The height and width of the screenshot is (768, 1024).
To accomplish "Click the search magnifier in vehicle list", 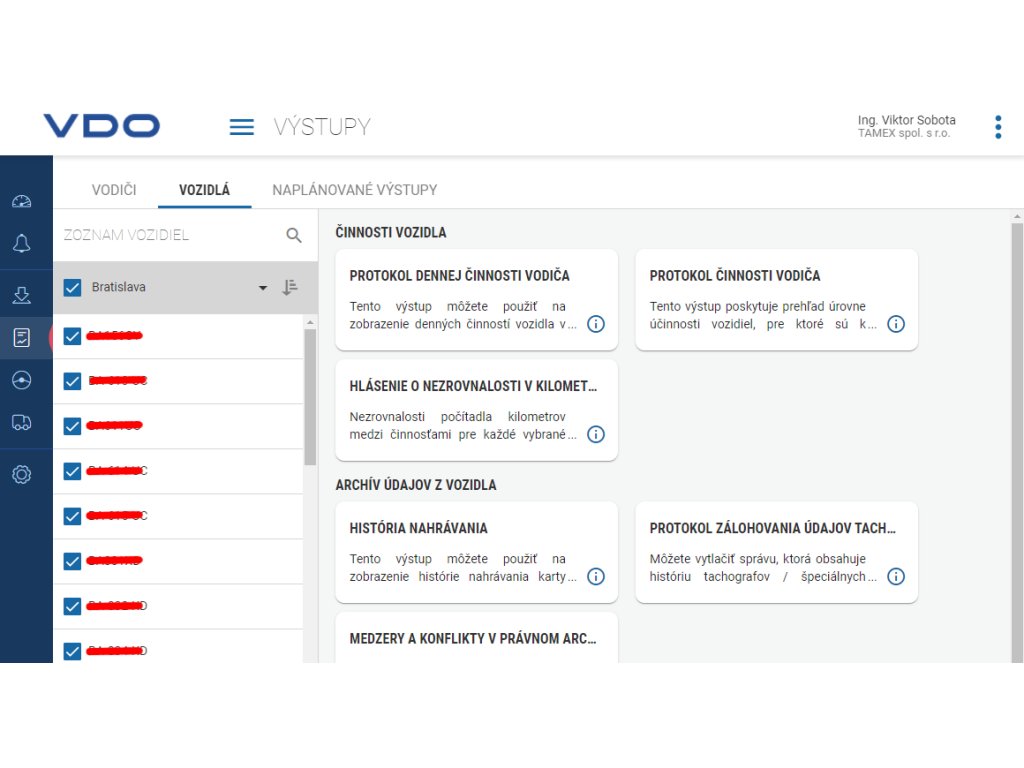I will (x=294, y=235).
